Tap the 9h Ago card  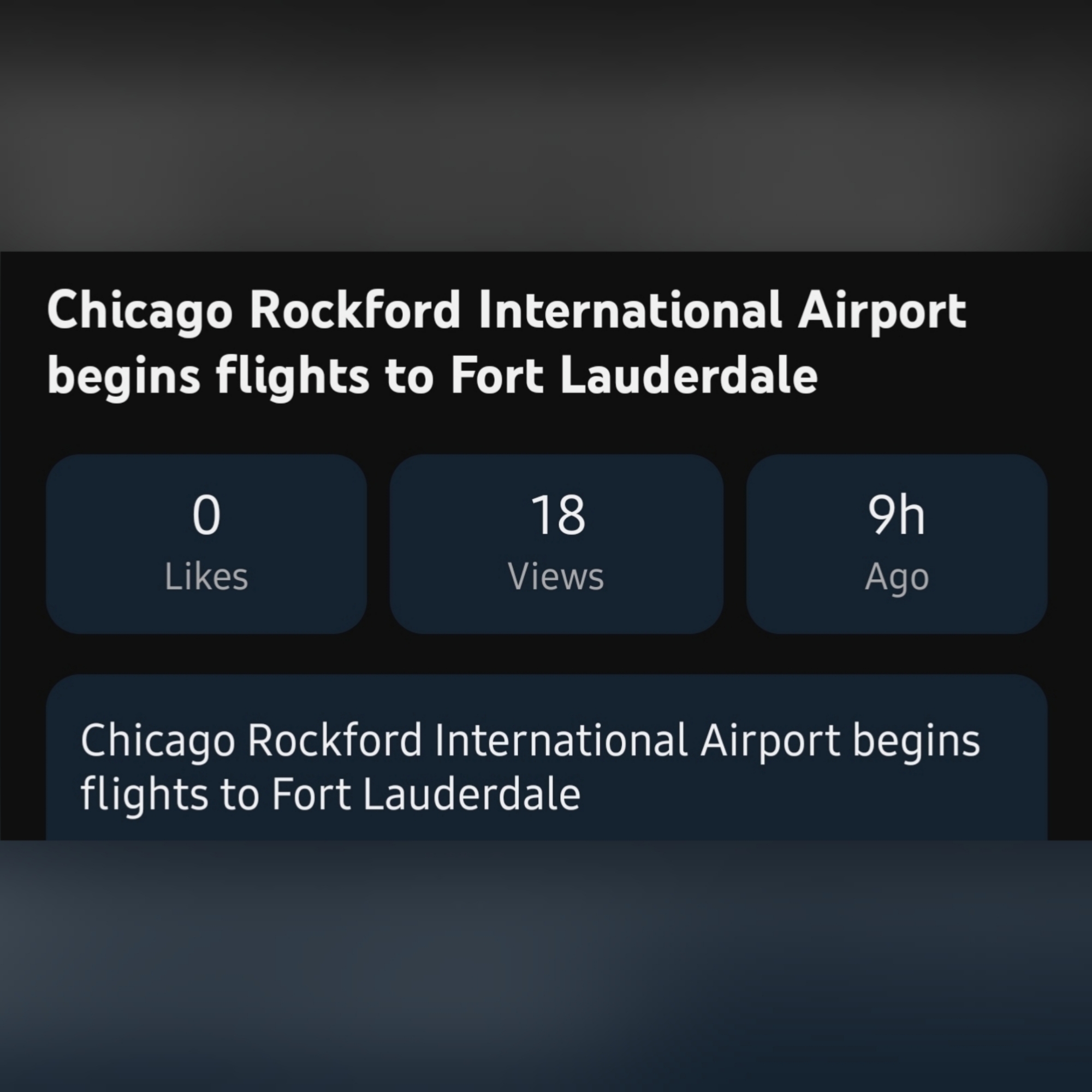click(897, 543)
